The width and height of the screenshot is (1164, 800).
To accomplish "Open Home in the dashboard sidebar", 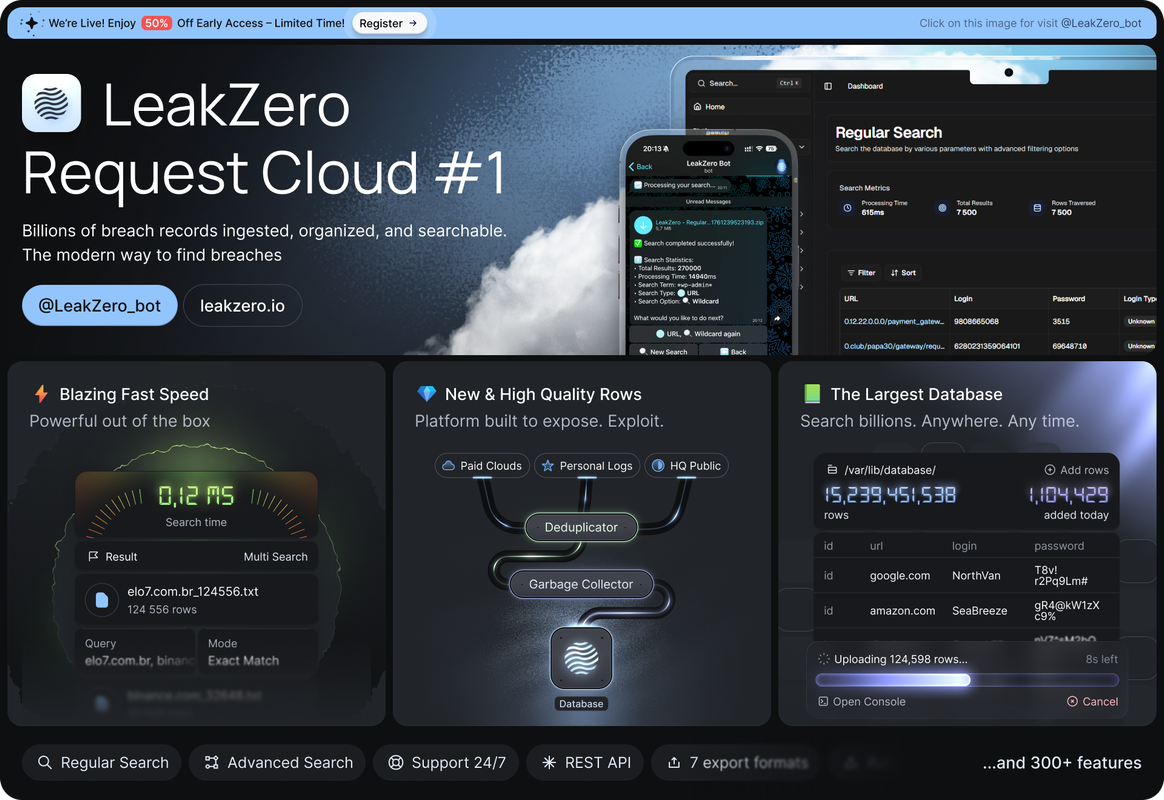I will pyautogui.click(x=749, y=107).
